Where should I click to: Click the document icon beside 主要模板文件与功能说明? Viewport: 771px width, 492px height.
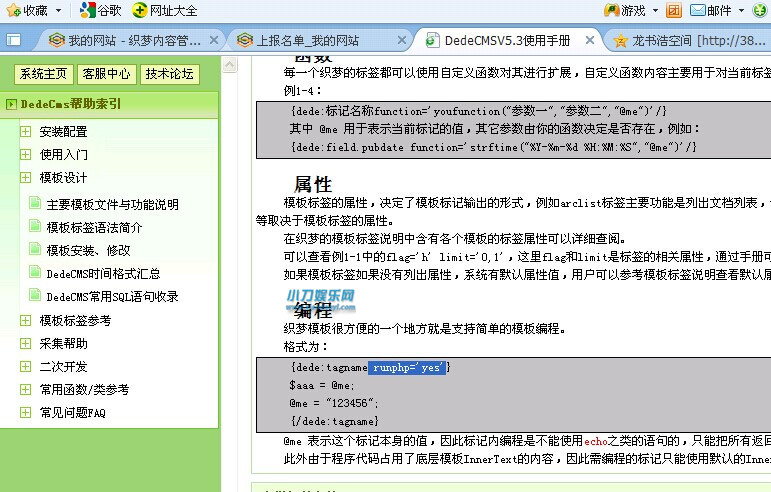(34, 203)
